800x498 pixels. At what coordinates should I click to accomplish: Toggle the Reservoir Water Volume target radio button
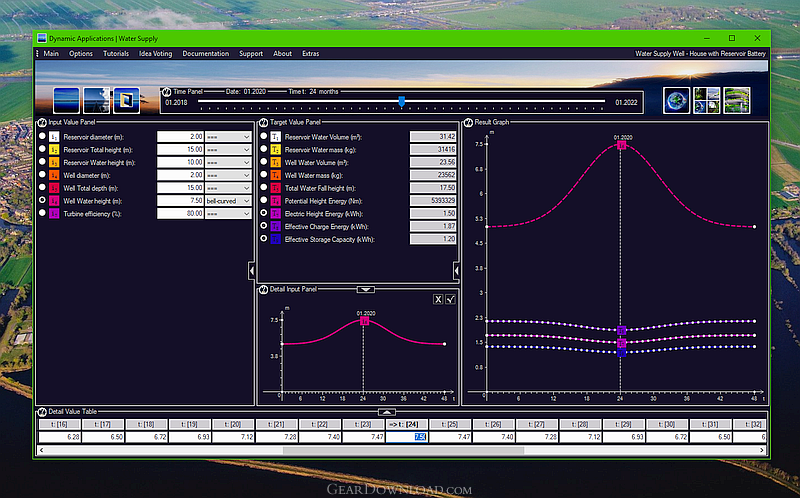[x=264, y=136]
